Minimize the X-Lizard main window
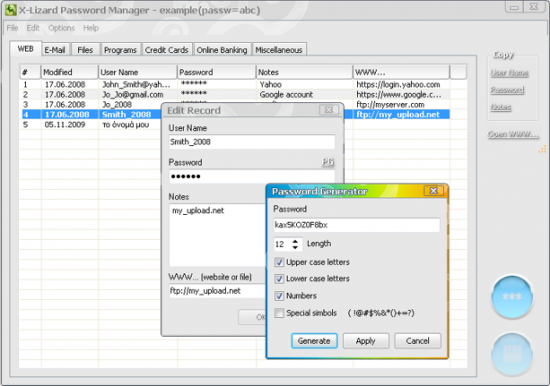 514,7
